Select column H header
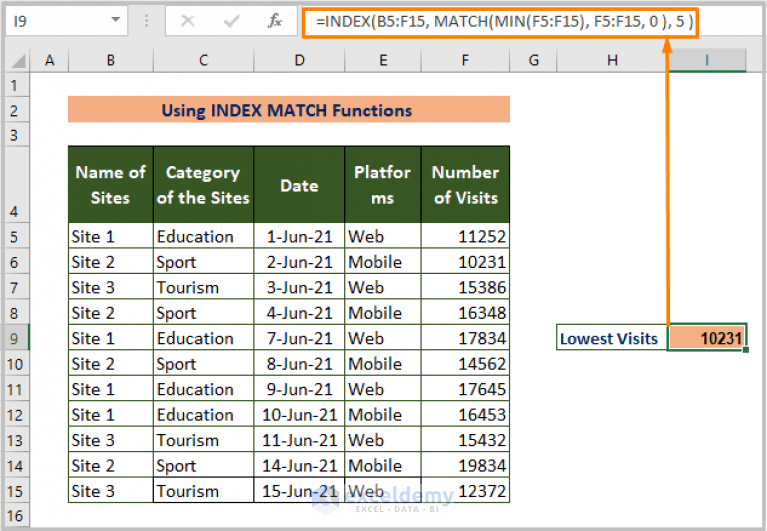767x531 pixels. point(612,61)
